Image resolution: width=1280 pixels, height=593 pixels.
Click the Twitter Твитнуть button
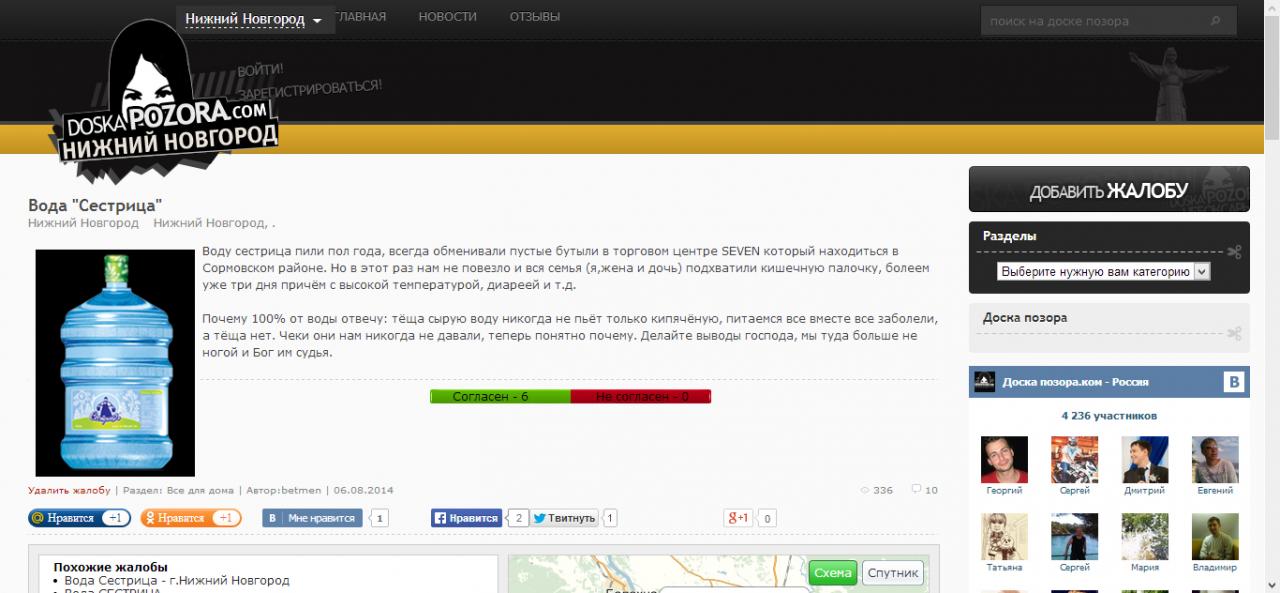click(x=564, y=518)
